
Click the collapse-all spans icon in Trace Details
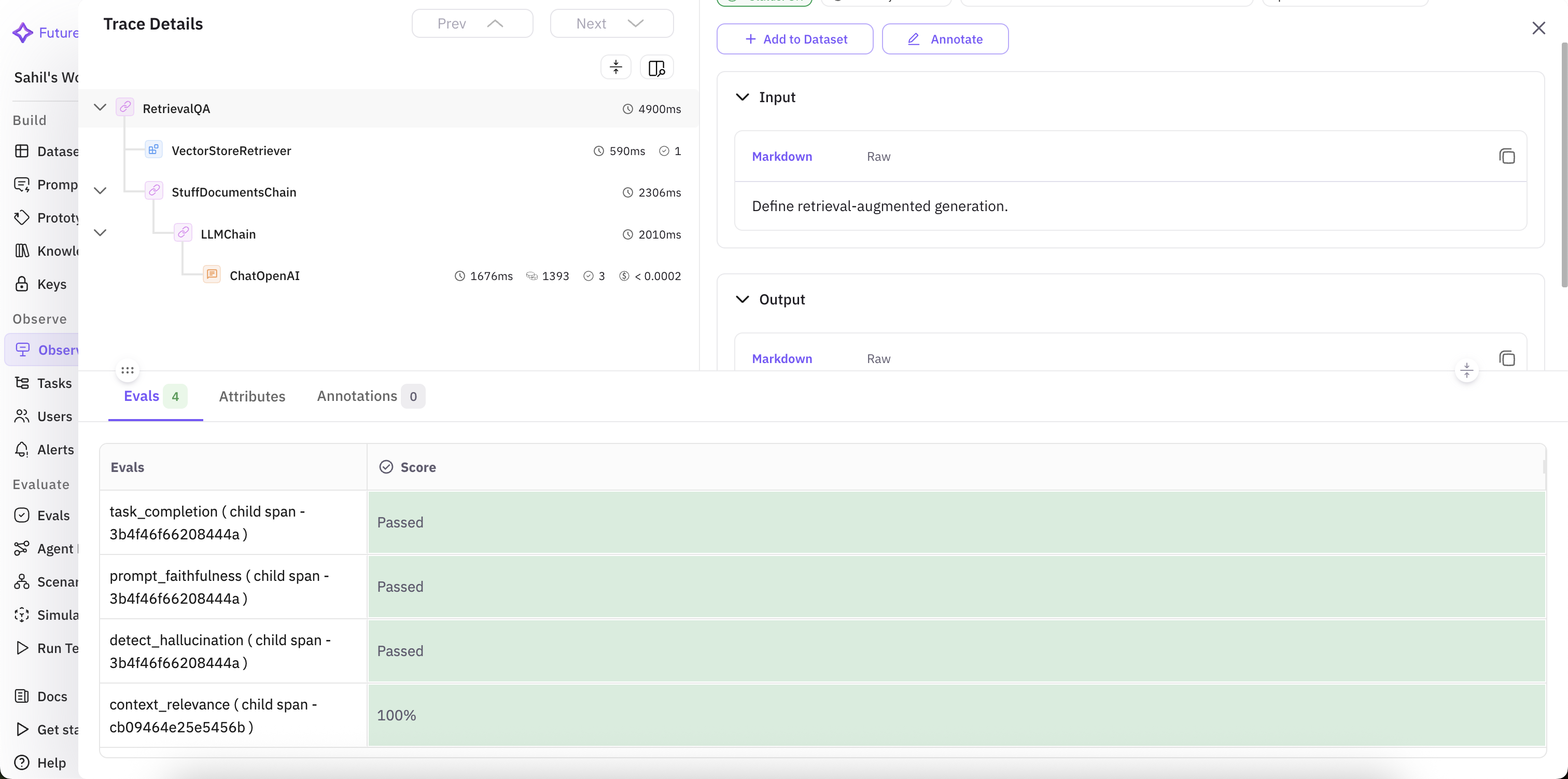tap(615, 67)
